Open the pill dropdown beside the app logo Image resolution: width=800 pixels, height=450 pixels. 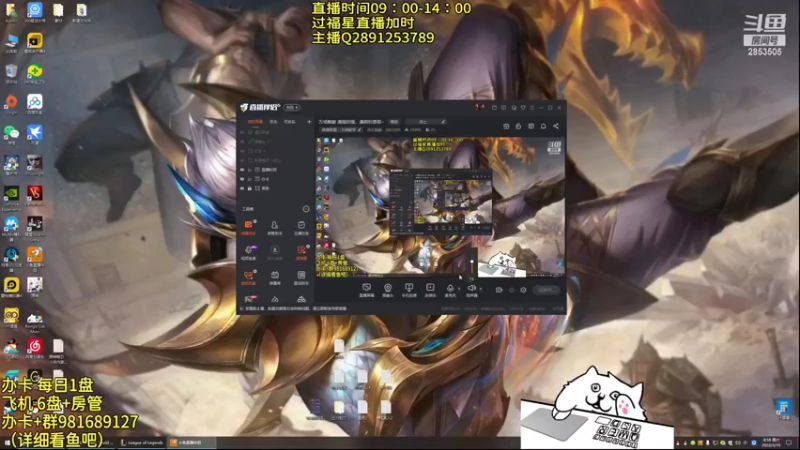coord(292,108)
